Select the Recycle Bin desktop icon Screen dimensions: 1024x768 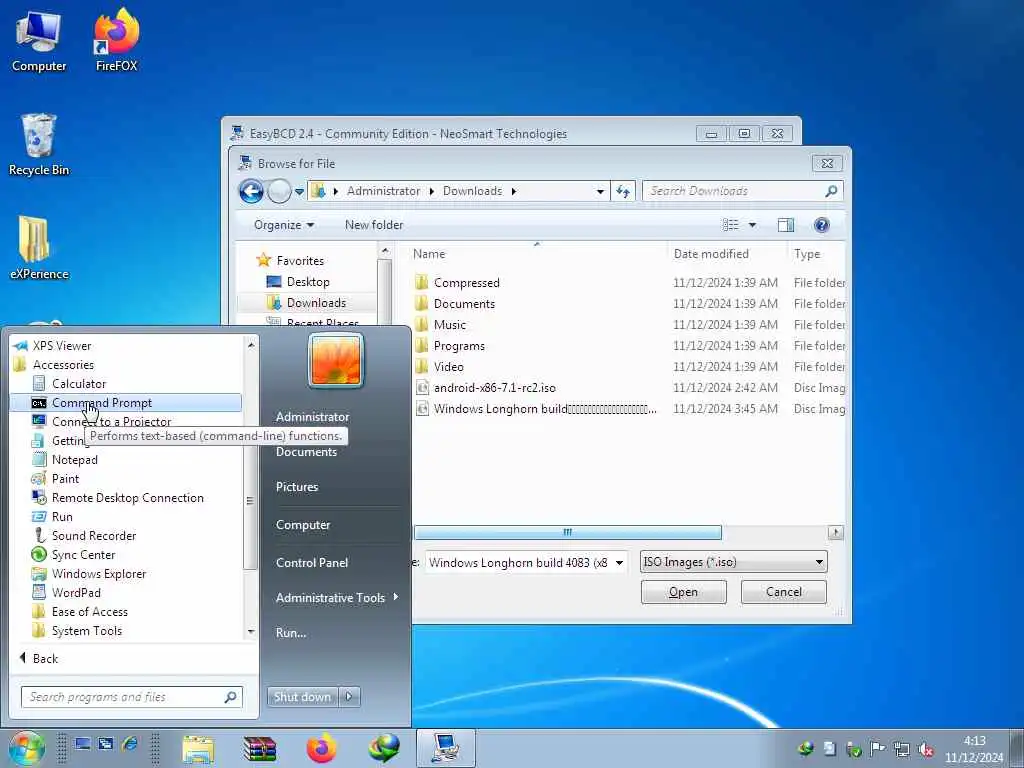(39, 145)
